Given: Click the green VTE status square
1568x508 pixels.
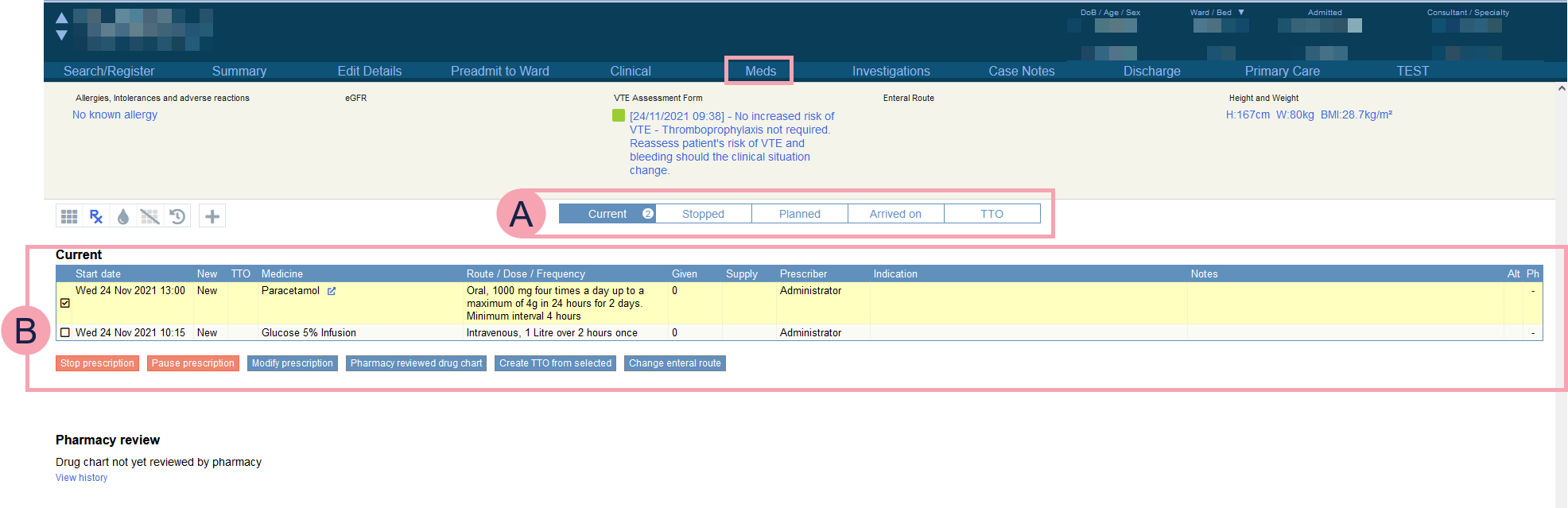Looking at the screenshot, I should coord(619,116).
